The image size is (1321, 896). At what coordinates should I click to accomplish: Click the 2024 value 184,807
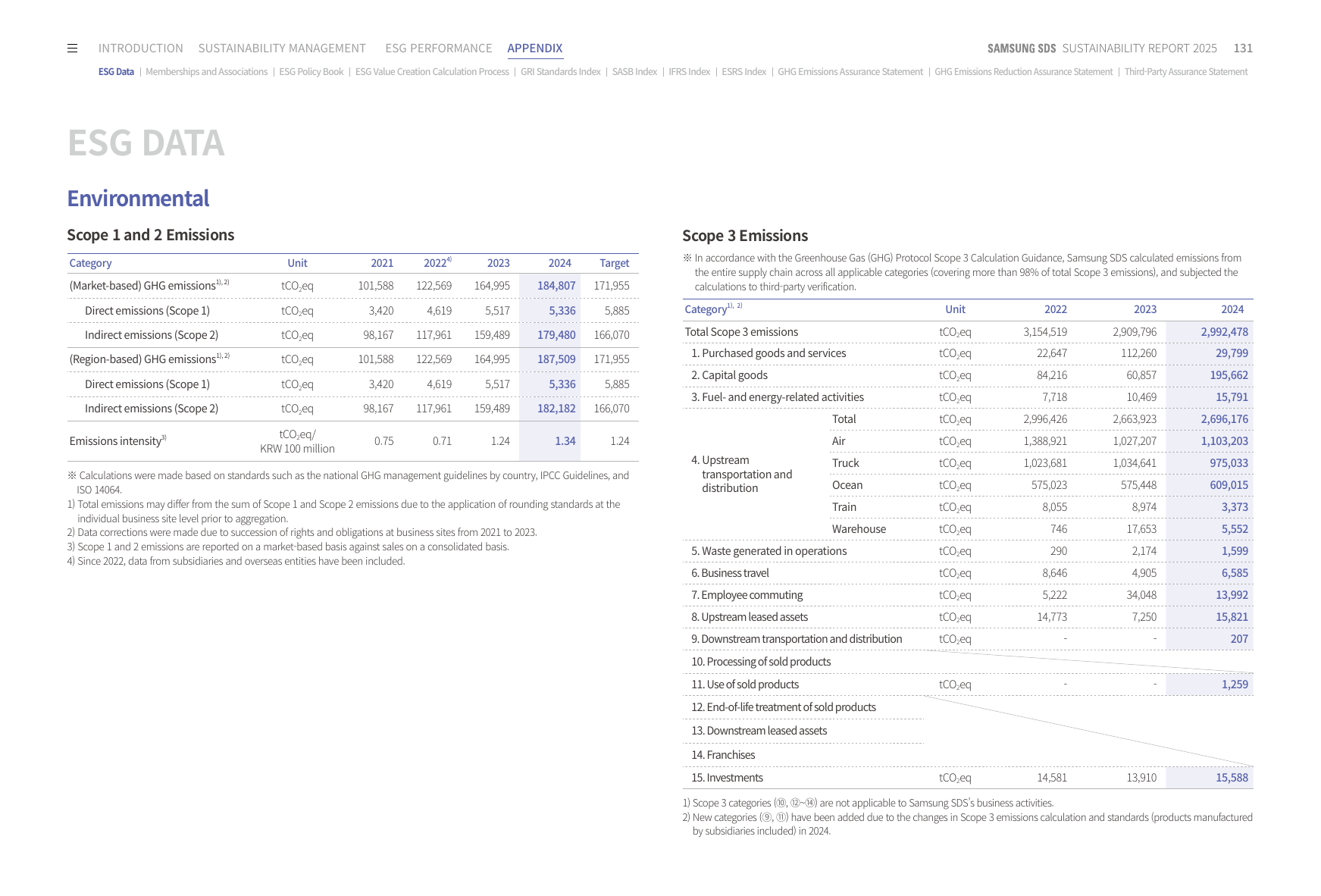556,286
